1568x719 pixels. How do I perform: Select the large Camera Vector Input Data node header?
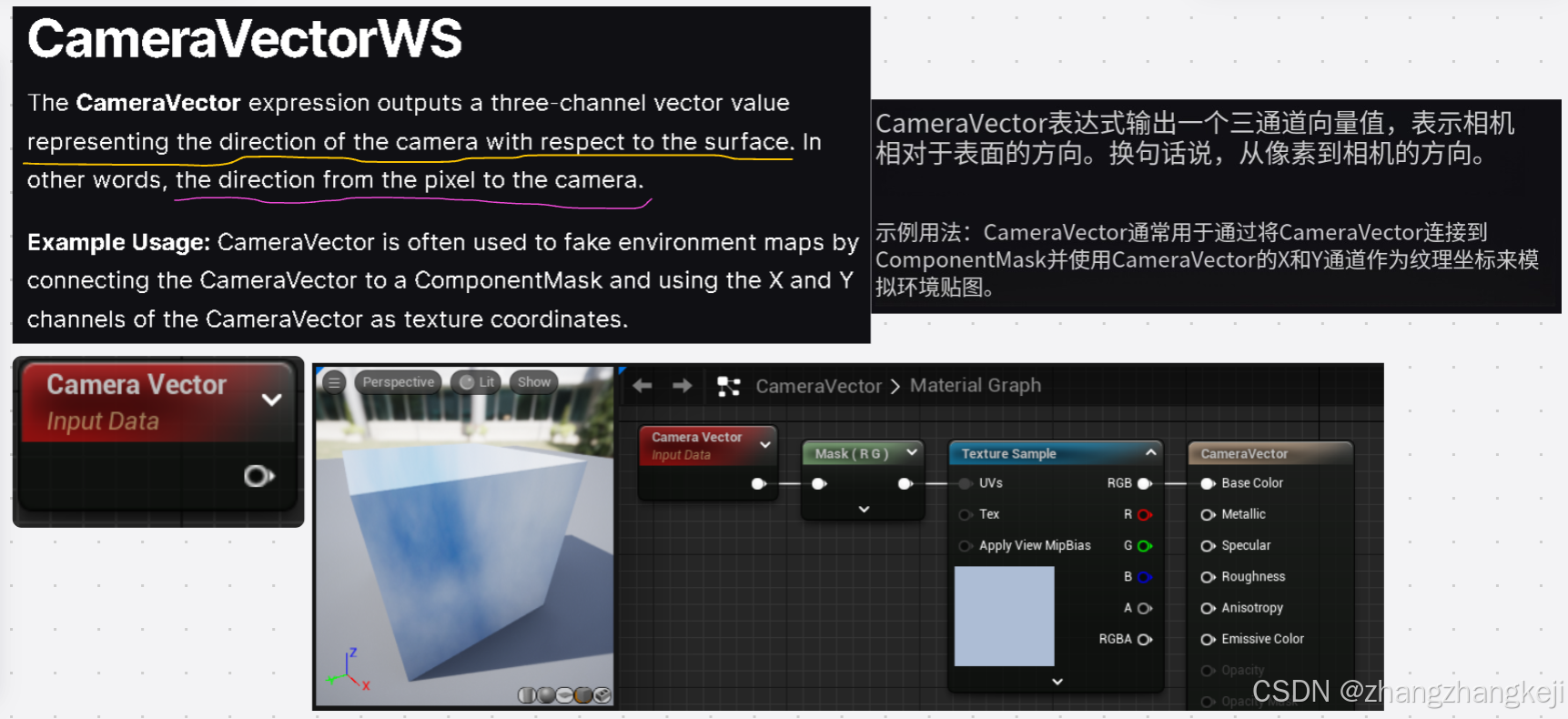158,403
